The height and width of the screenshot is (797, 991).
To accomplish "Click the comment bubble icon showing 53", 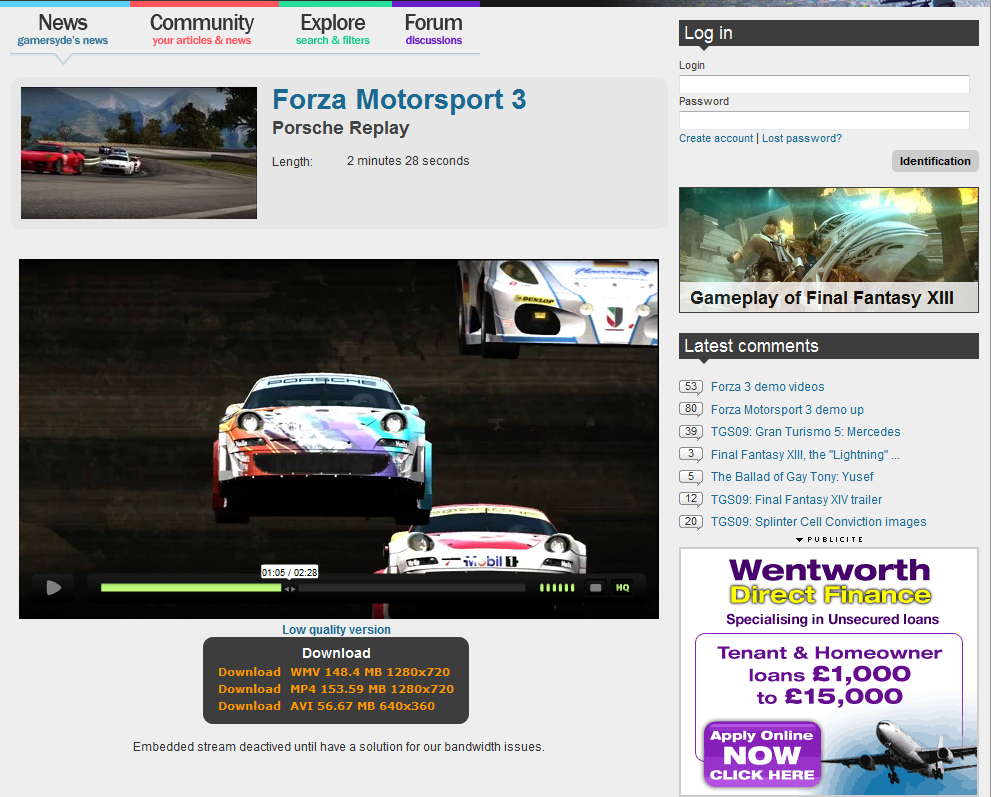I will point(690,387).
